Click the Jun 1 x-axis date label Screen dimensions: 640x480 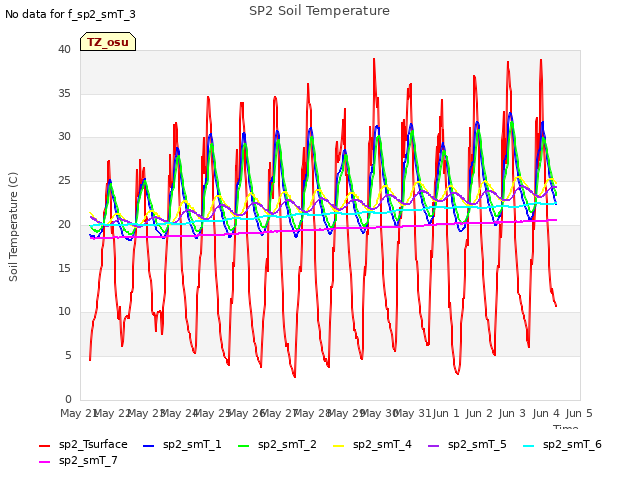click(x=446, y=413)
